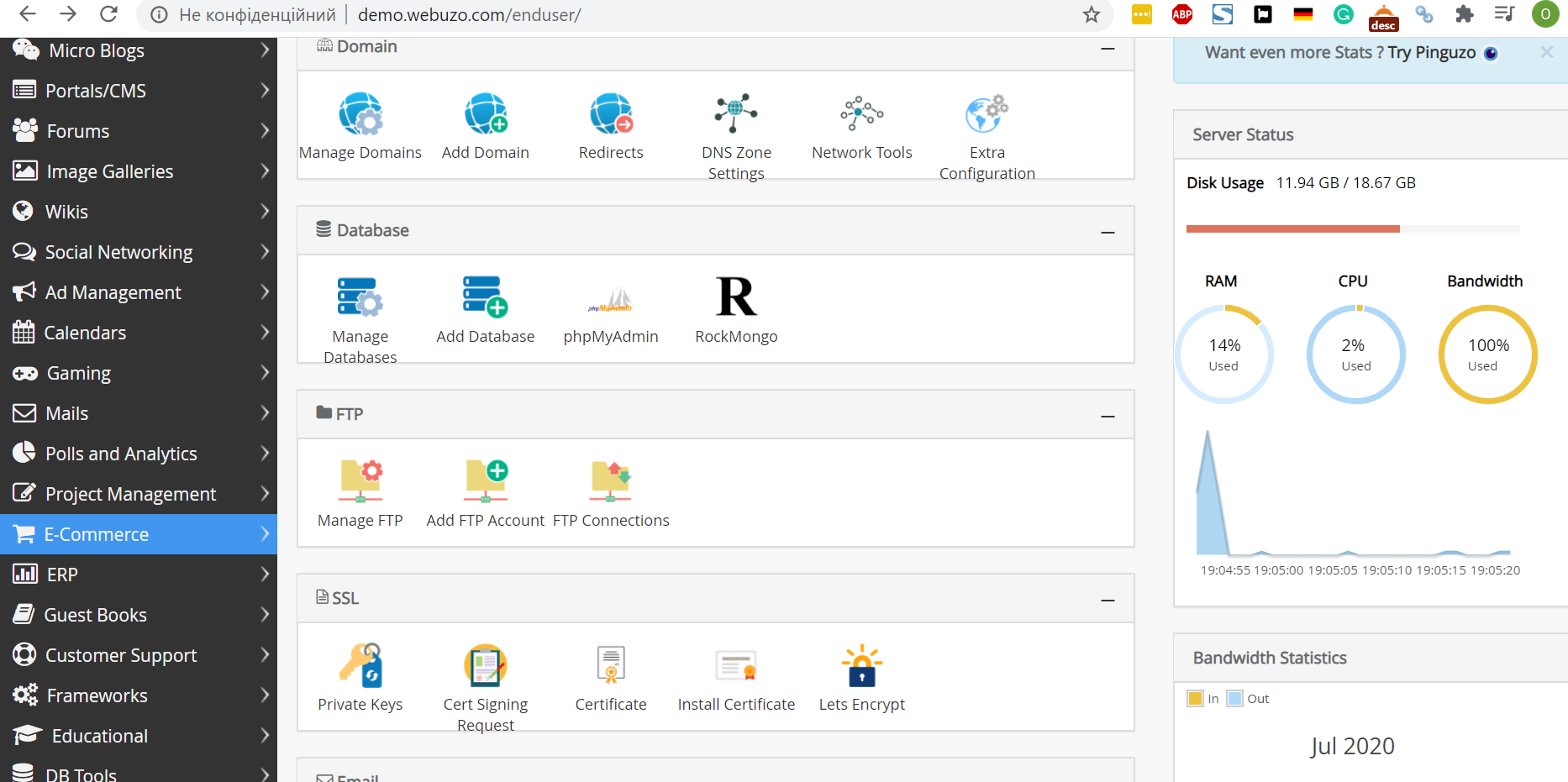Screen dimensions: 1568x782
Task: Open Manage FTP folder icon
Action: 360,481
